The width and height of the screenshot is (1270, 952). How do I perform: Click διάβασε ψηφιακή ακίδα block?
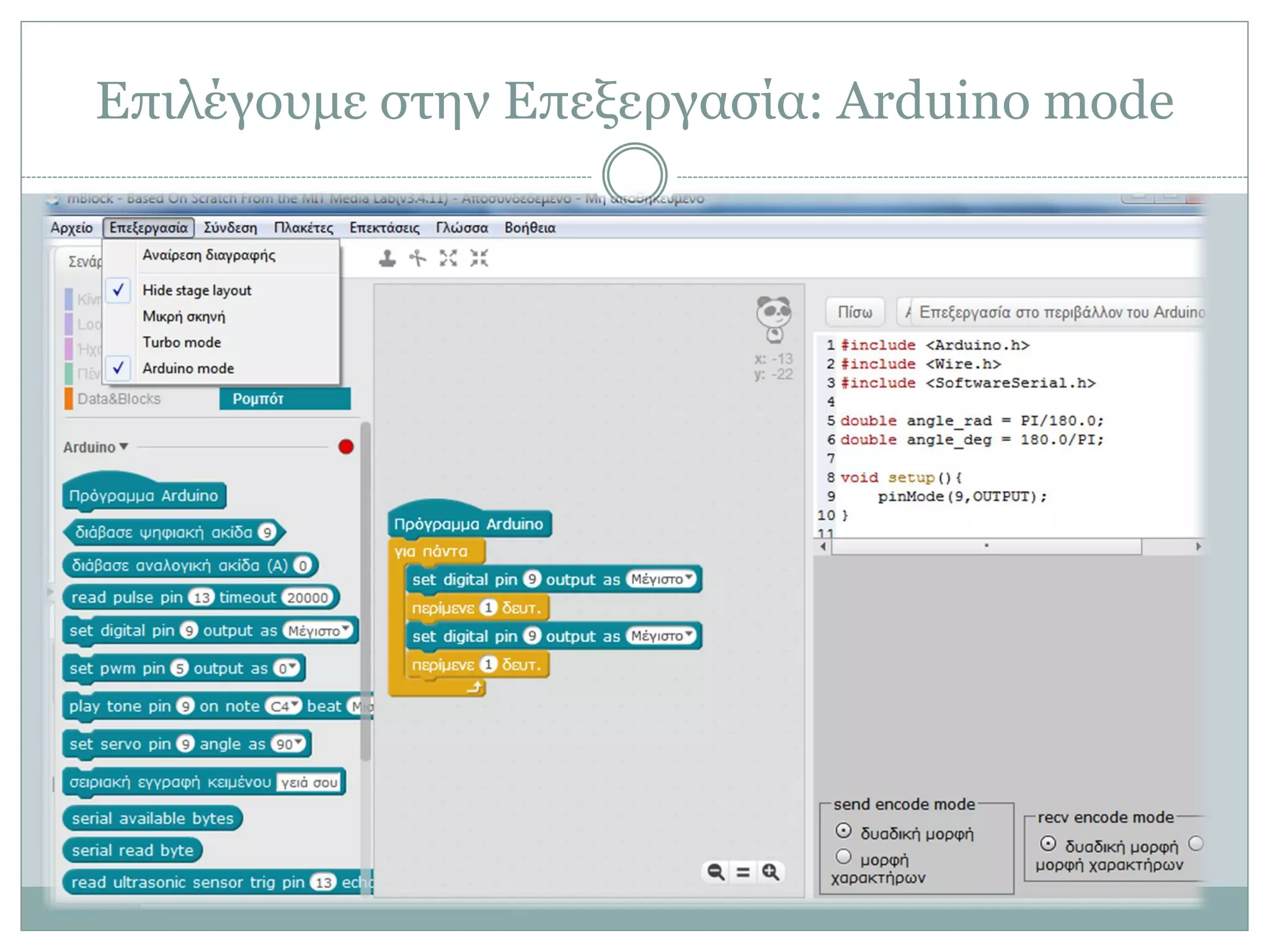[x=174, y=532]
